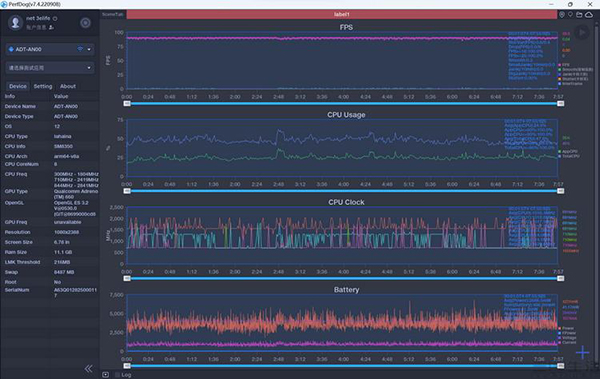
Task: Switch to the Setting tab
Action: 43,86
